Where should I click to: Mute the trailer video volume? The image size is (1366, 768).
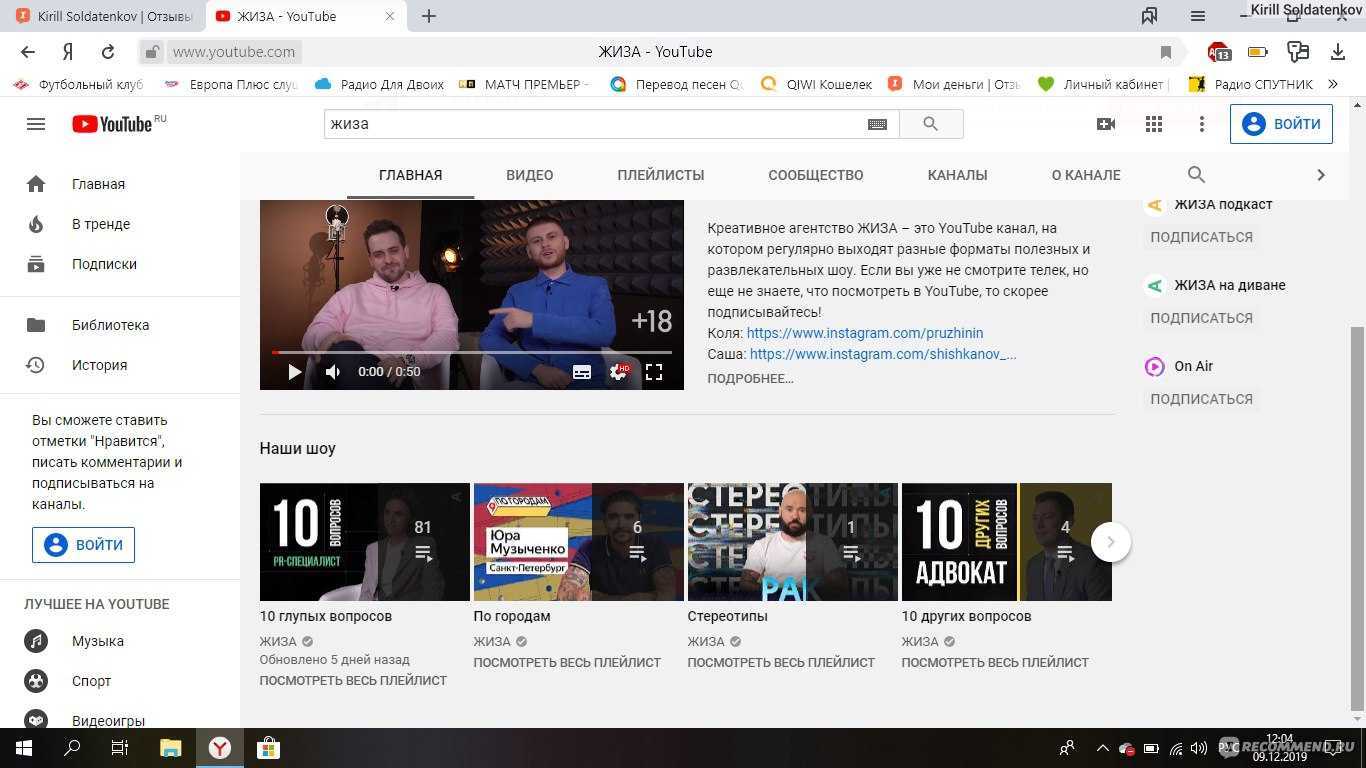[x=333, y=372]
